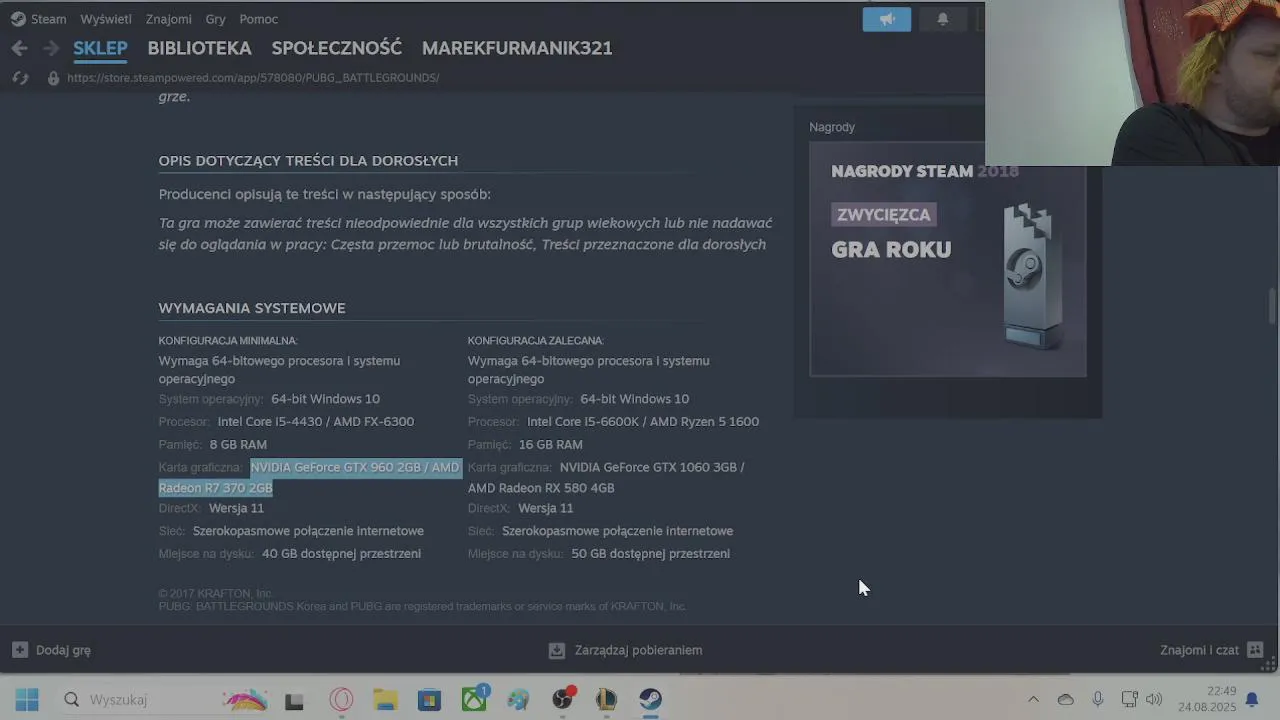Open the MAREKFURMANIK321 profile tab
Screen dimensions: 1280x720
coord(517,48)
